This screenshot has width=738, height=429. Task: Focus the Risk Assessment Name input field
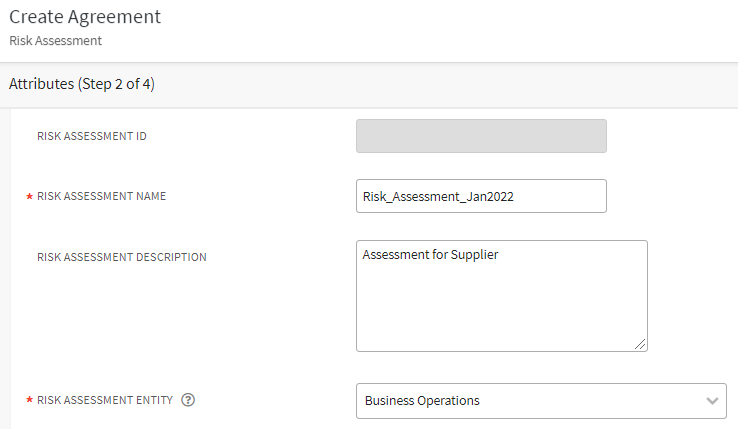point(481,196)
